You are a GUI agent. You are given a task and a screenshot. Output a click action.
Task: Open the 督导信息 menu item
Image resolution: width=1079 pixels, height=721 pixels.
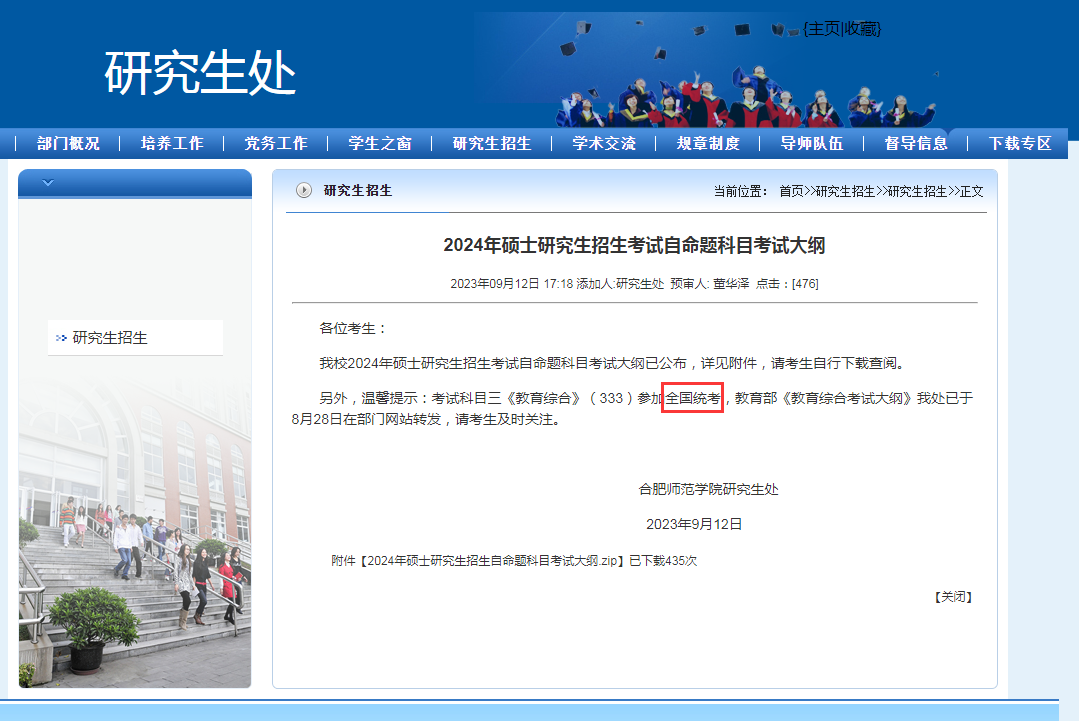coord(916,143)
